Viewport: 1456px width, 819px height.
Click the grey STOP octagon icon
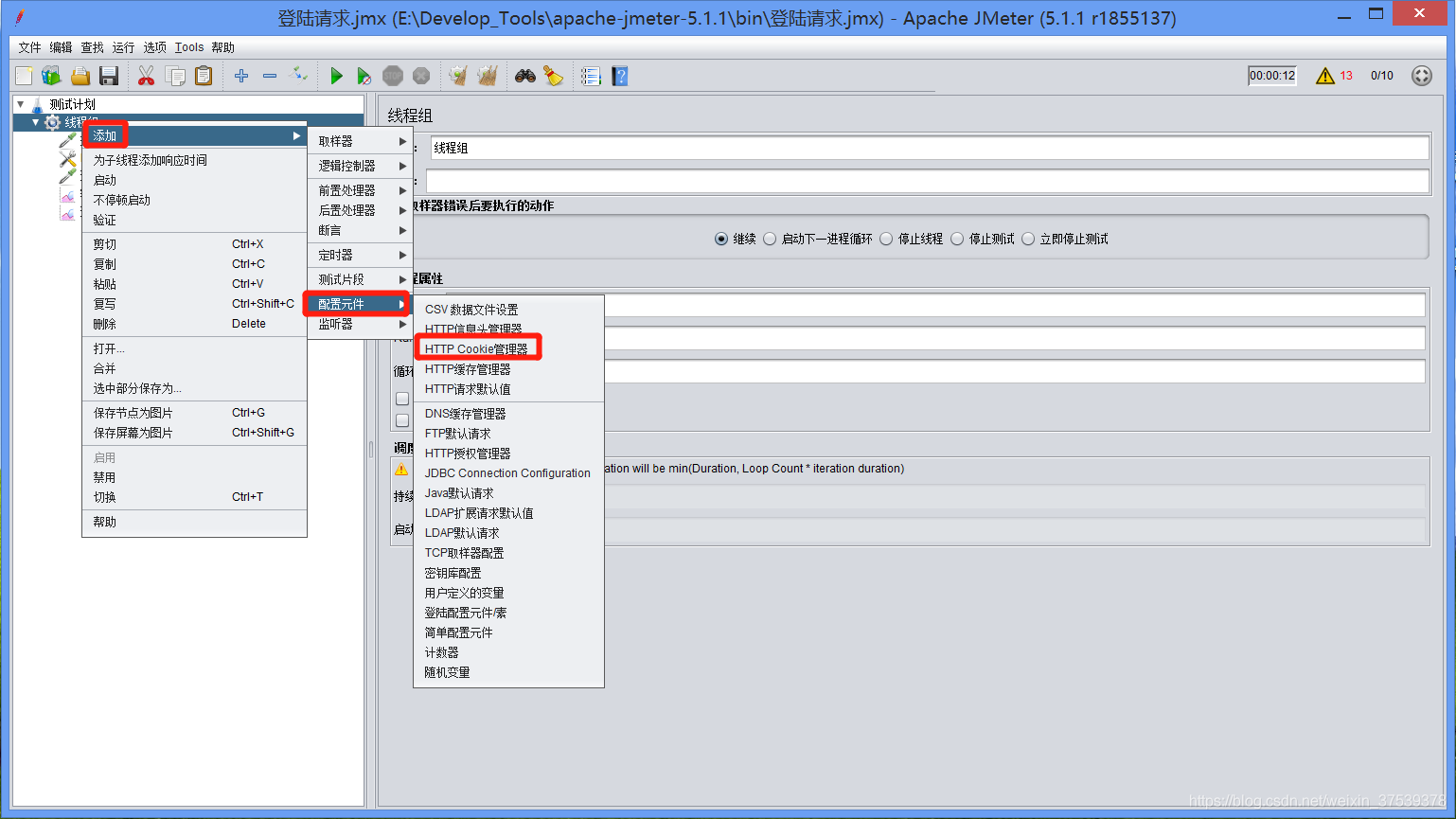pos(393,76)
